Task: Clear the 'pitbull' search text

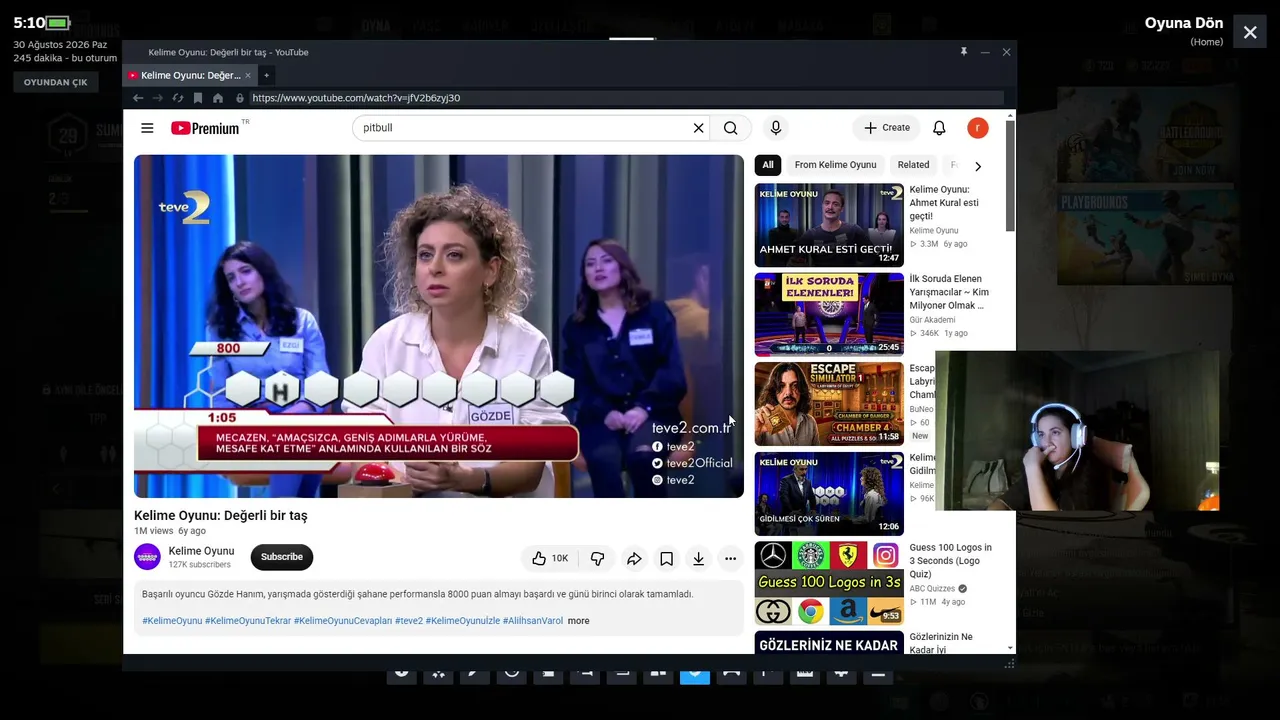Action: [x=698, y=128]
